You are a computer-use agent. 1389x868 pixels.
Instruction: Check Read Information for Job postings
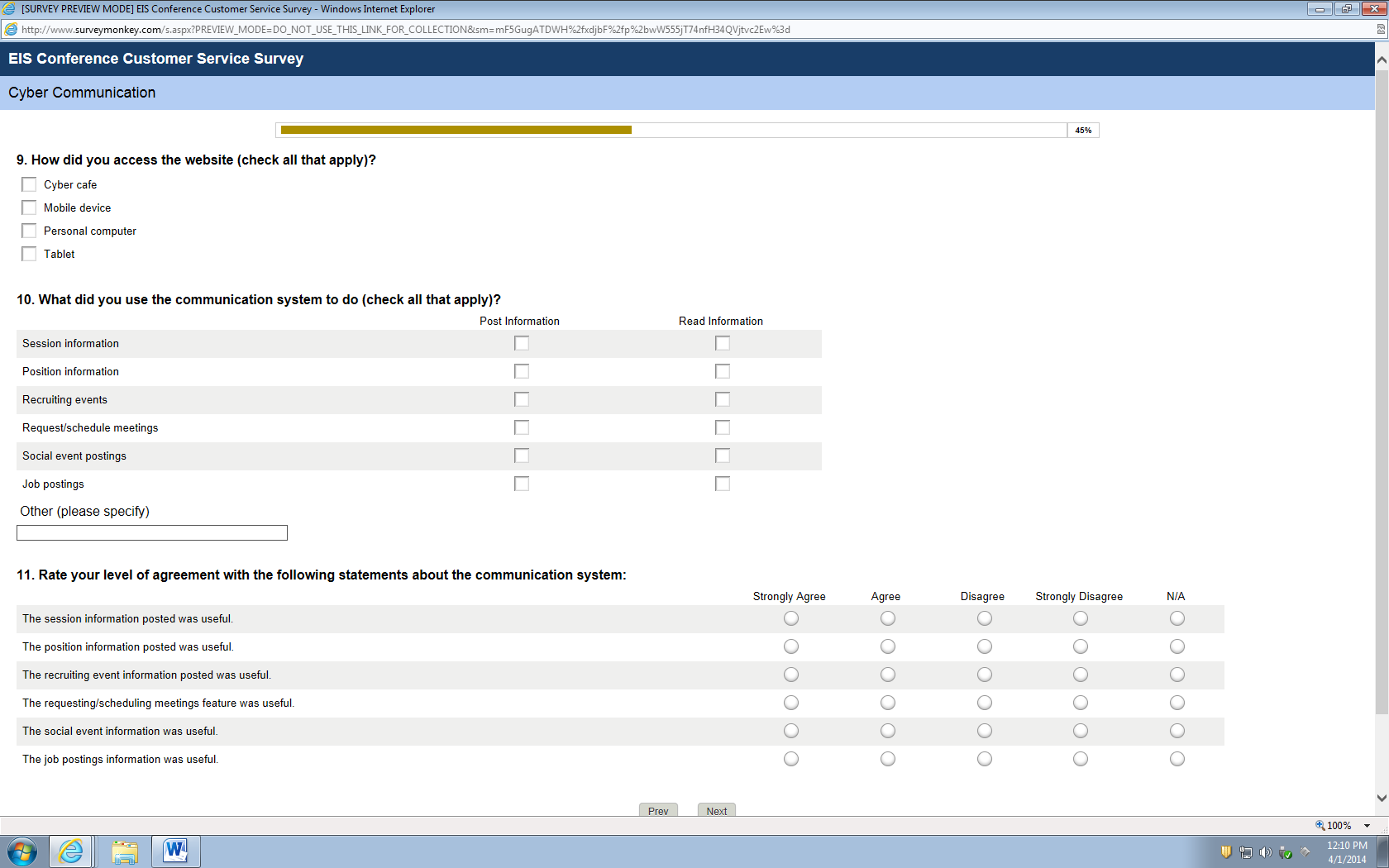click(722, 484)
